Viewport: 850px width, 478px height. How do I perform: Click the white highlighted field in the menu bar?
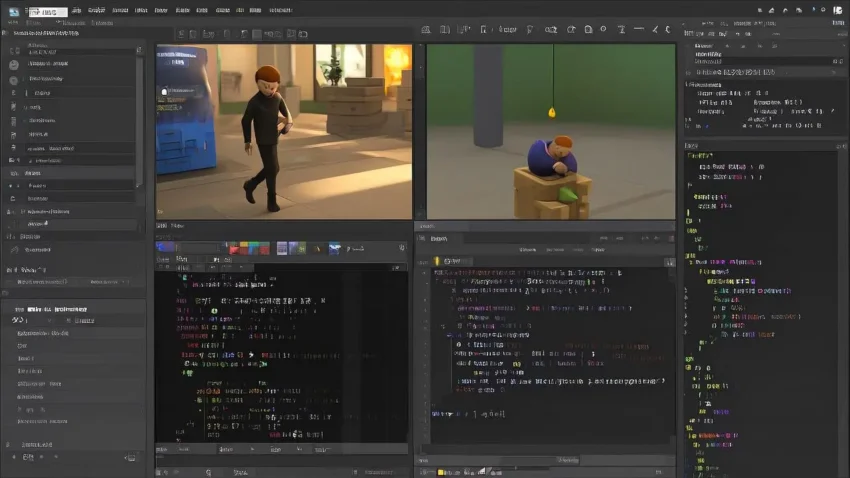pos(48,11)
